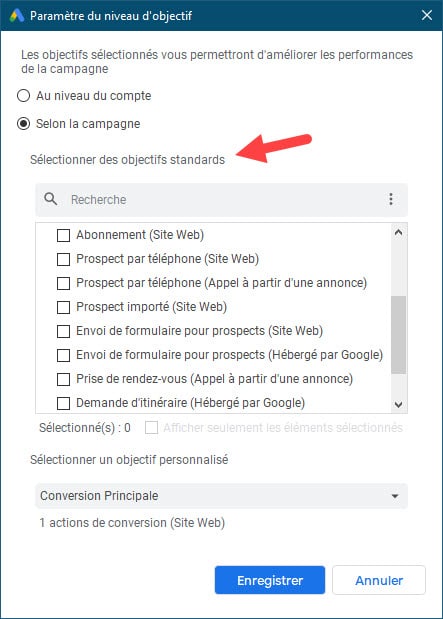Click the Annuler button
443x619 pixels.
379,580
